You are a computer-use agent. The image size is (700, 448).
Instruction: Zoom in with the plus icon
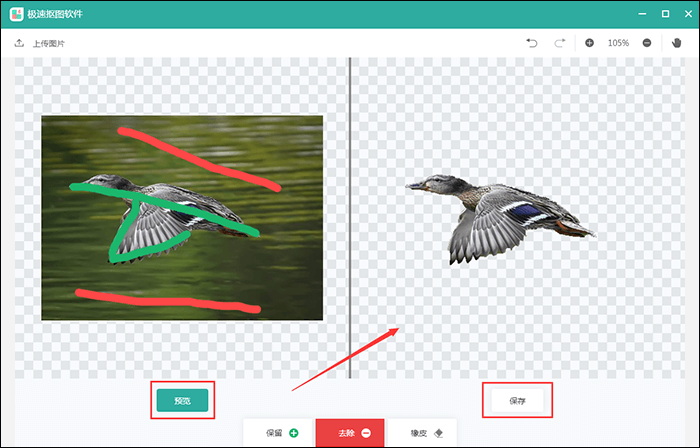(x=589, y=43)
